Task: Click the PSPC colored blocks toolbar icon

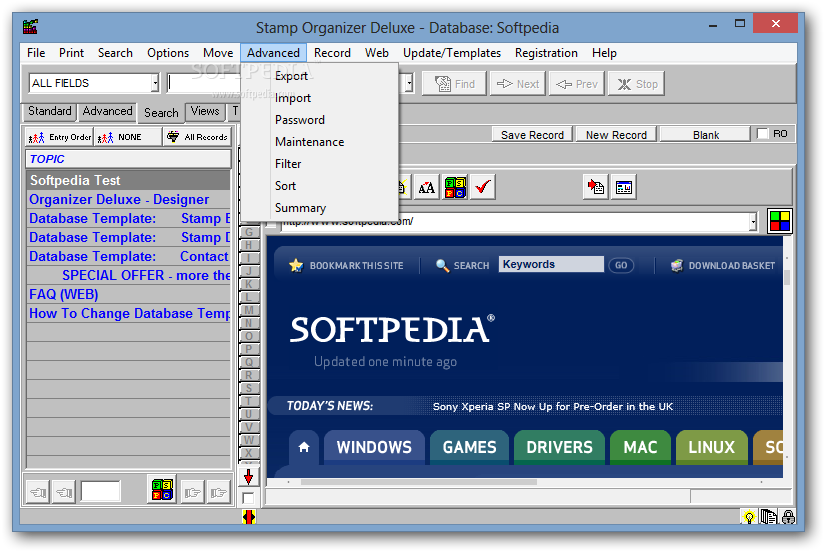Action: pyautogui.click(x=455, y=187)
